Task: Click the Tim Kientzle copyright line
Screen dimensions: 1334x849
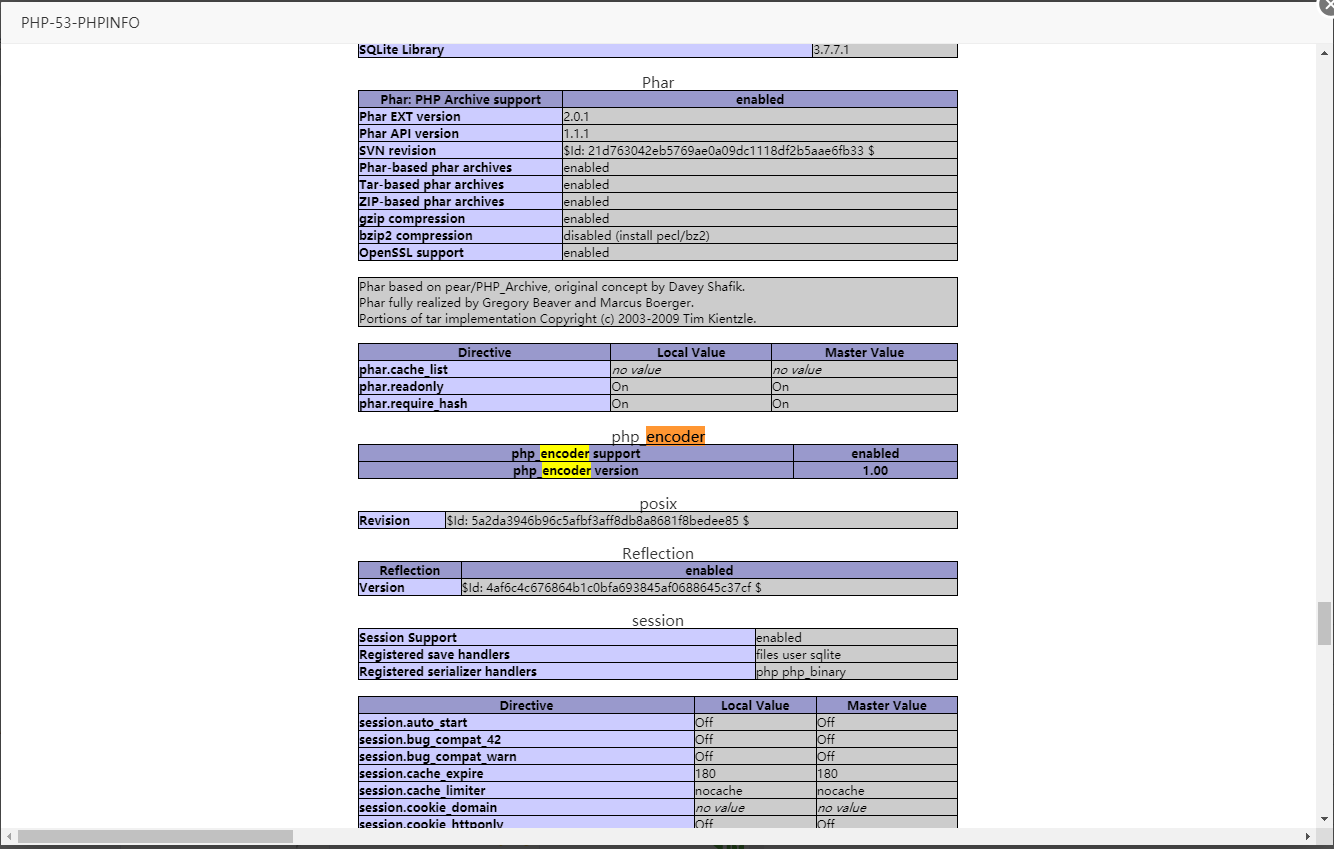Action: tap(558, 319)
